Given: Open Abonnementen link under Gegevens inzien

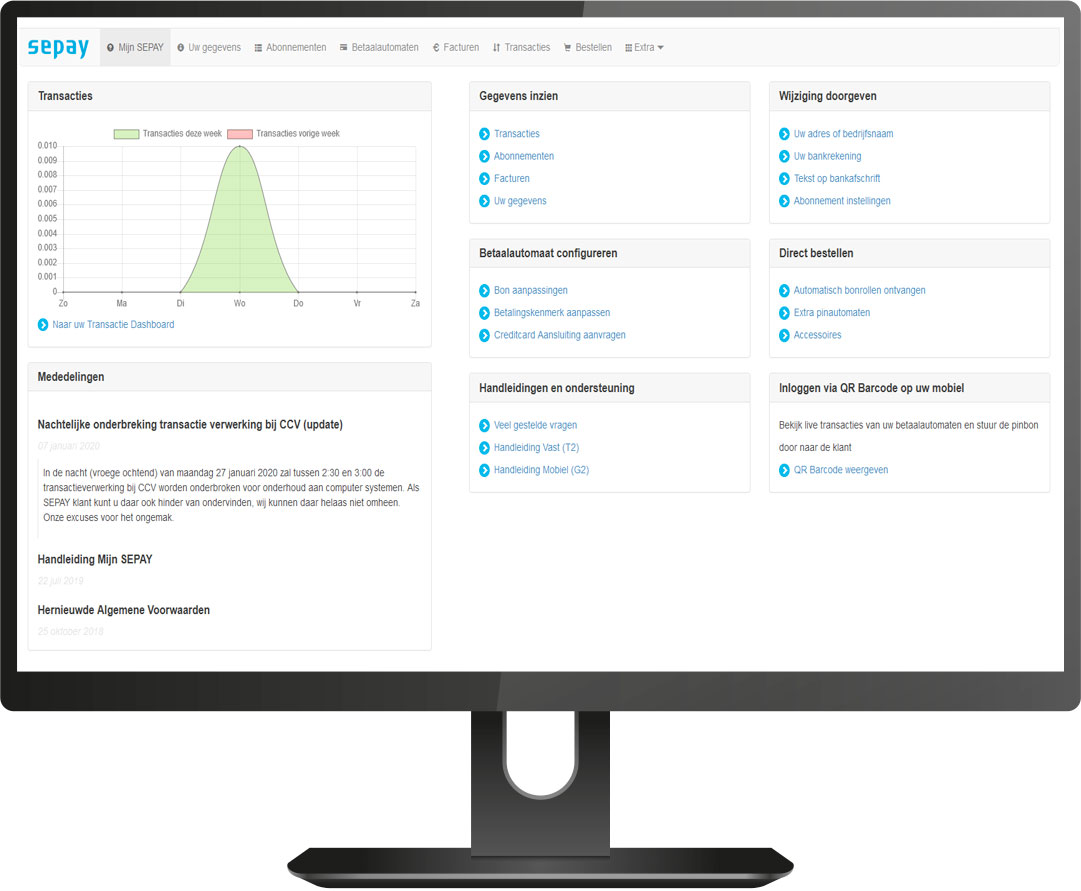Looking at the screenshot, I should [524, 157].
